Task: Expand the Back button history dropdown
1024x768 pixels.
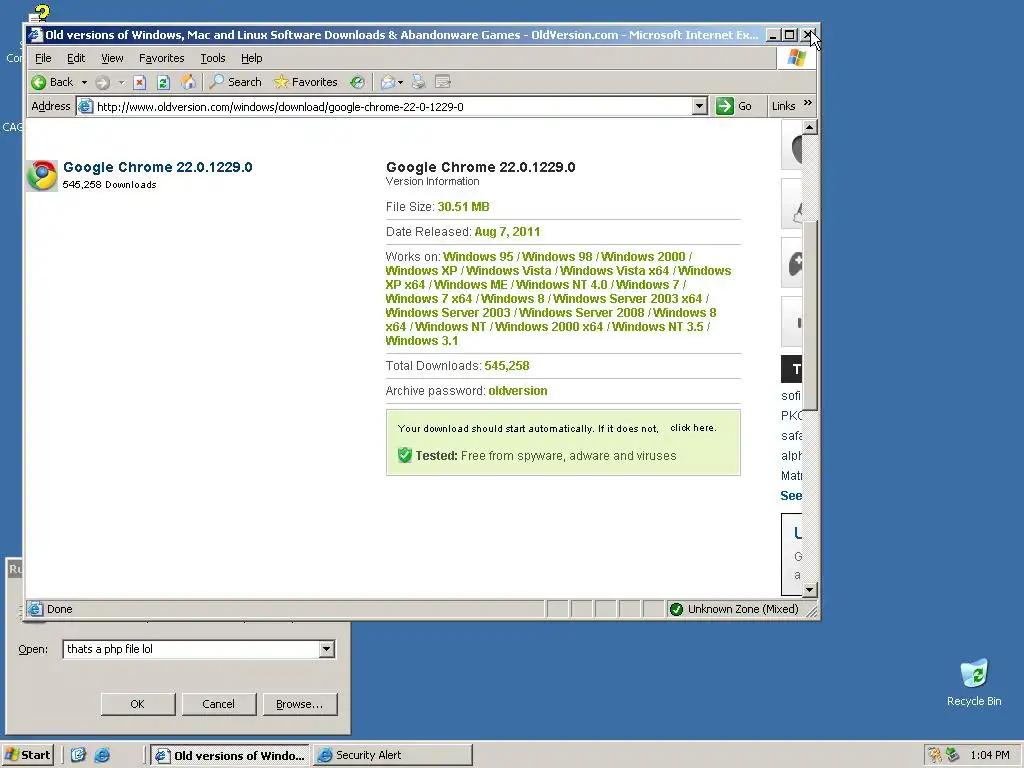Action: tap(84, 82)
